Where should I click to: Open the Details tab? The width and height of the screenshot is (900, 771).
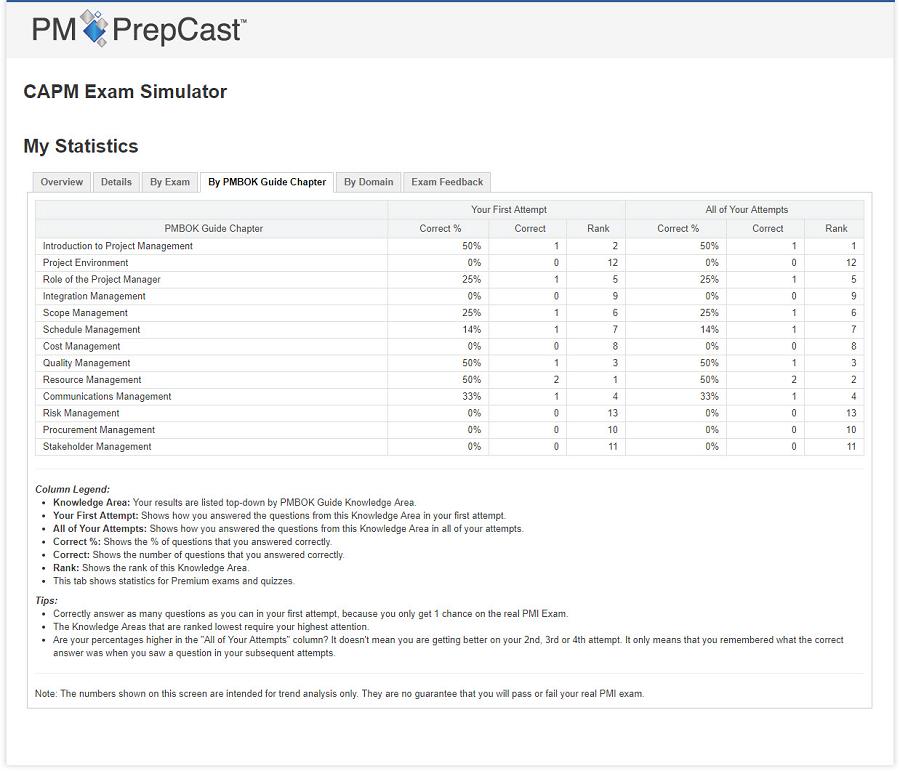click(116, 182)
